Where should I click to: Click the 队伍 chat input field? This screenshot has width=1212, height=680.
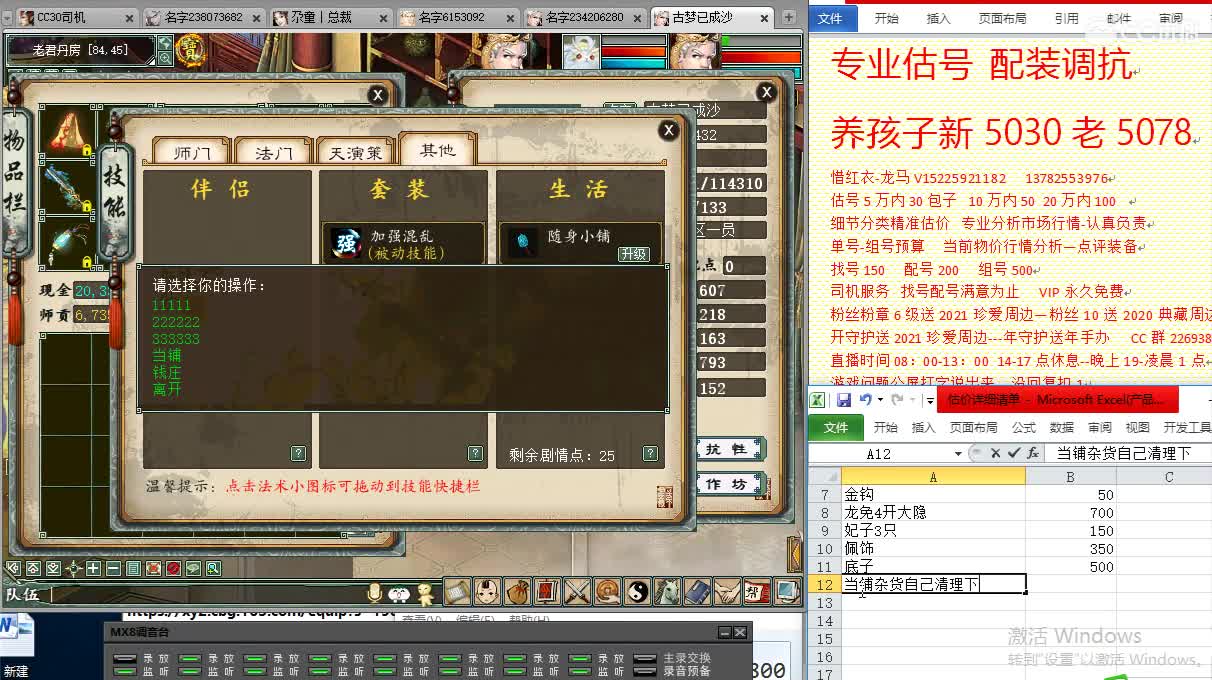coord(205,595)
